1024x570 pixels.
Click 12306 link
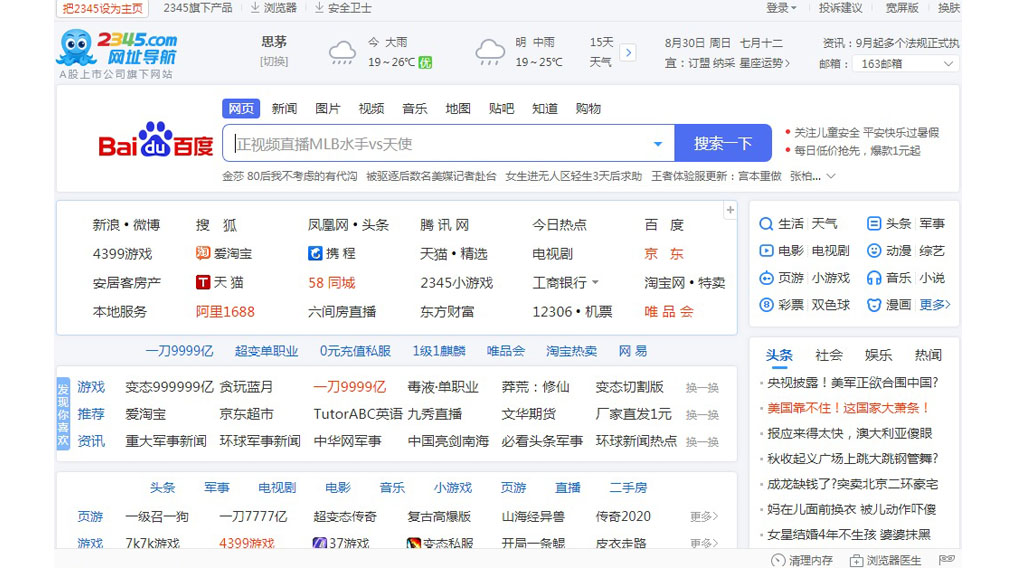point(552,311)
